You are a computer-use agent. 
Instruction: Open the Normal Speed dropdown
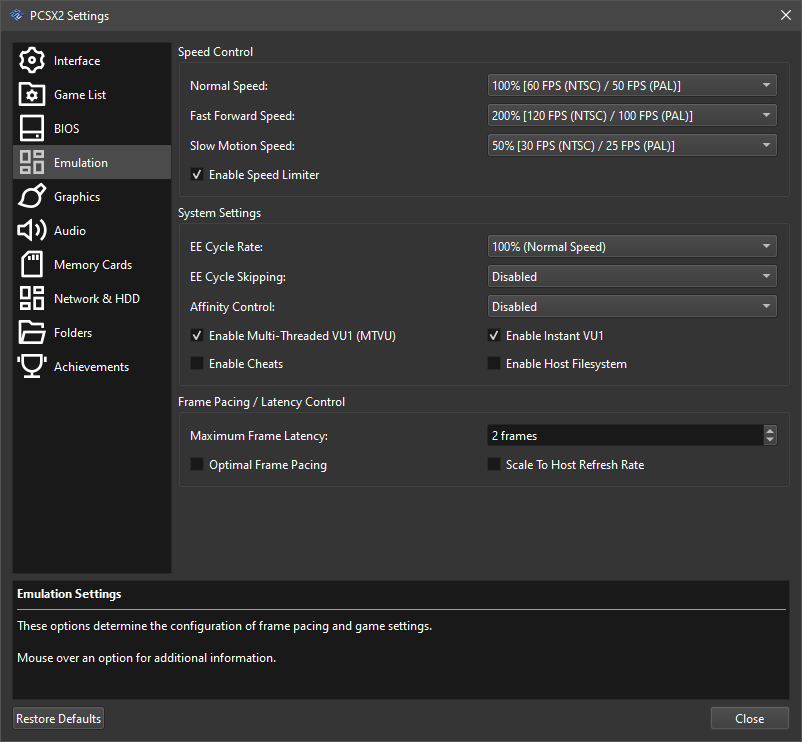[x=632, y=85]
